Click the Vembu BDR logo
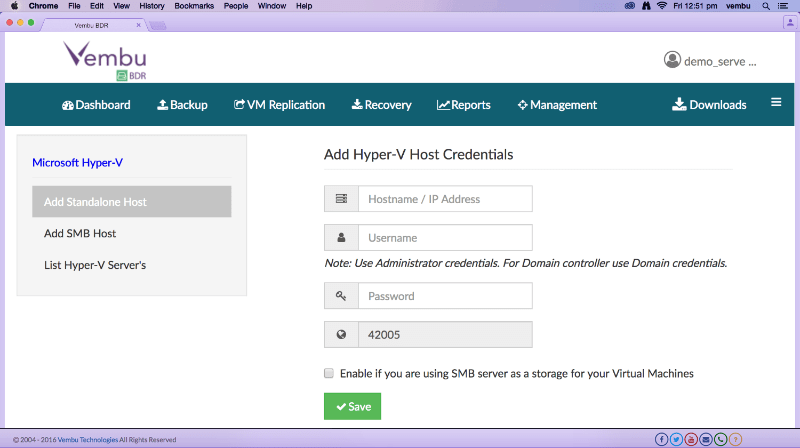 coord(105,61)
